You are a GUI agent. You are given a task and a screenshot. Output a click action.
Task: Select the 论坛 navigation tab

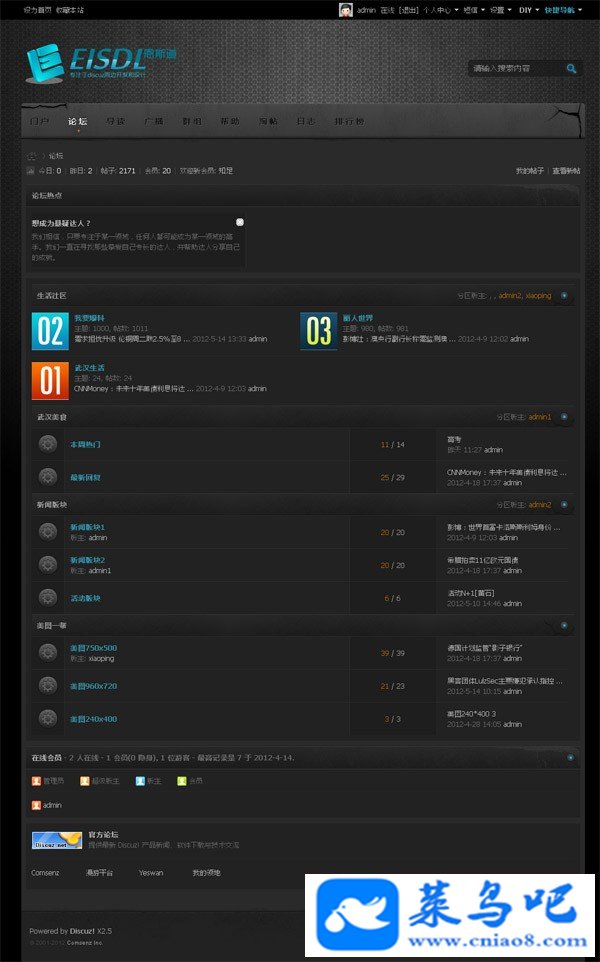click(x=78, y=121)
